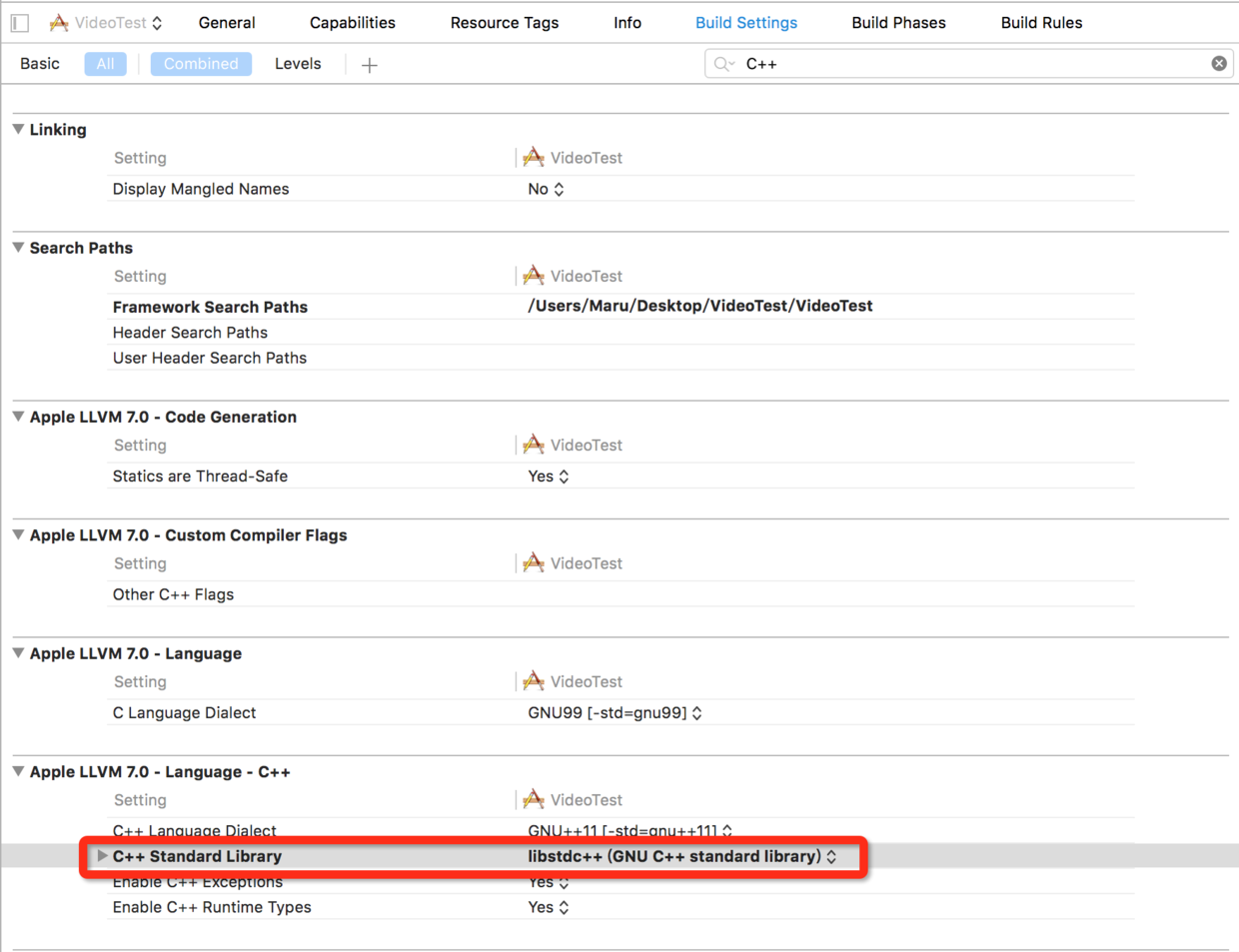Click the VideoTest target app icon
1239x952 pixels.
click(x=59, y=23)
